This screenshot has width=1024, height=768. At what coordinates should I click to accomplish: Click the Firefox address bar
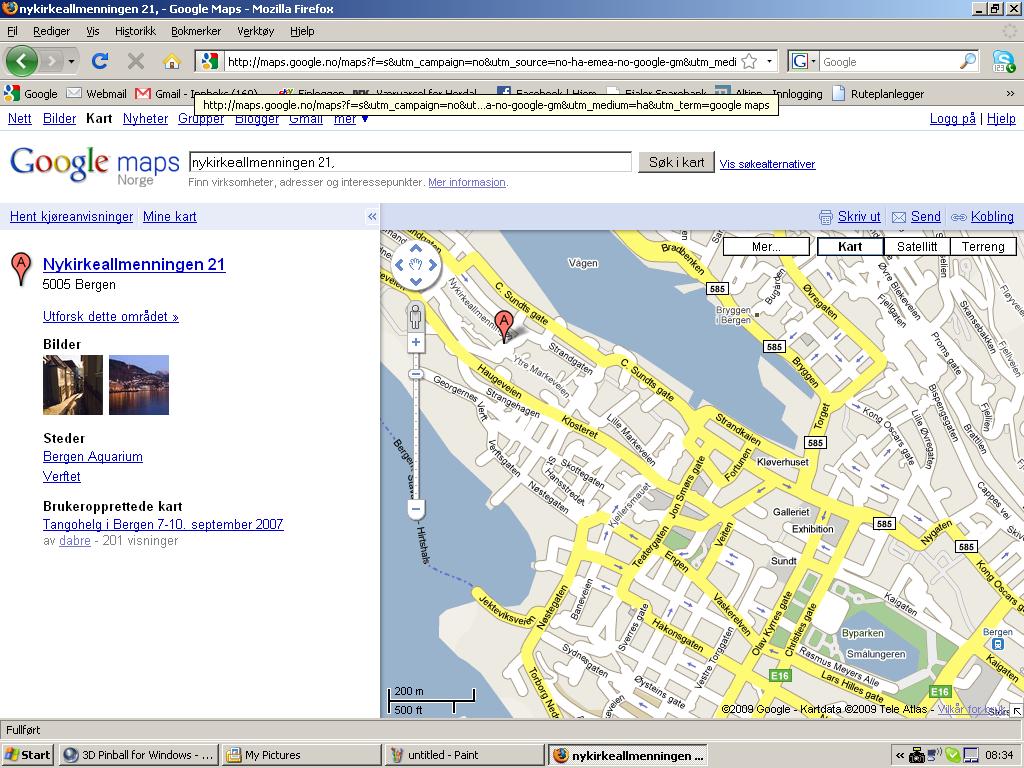point(481,61)
